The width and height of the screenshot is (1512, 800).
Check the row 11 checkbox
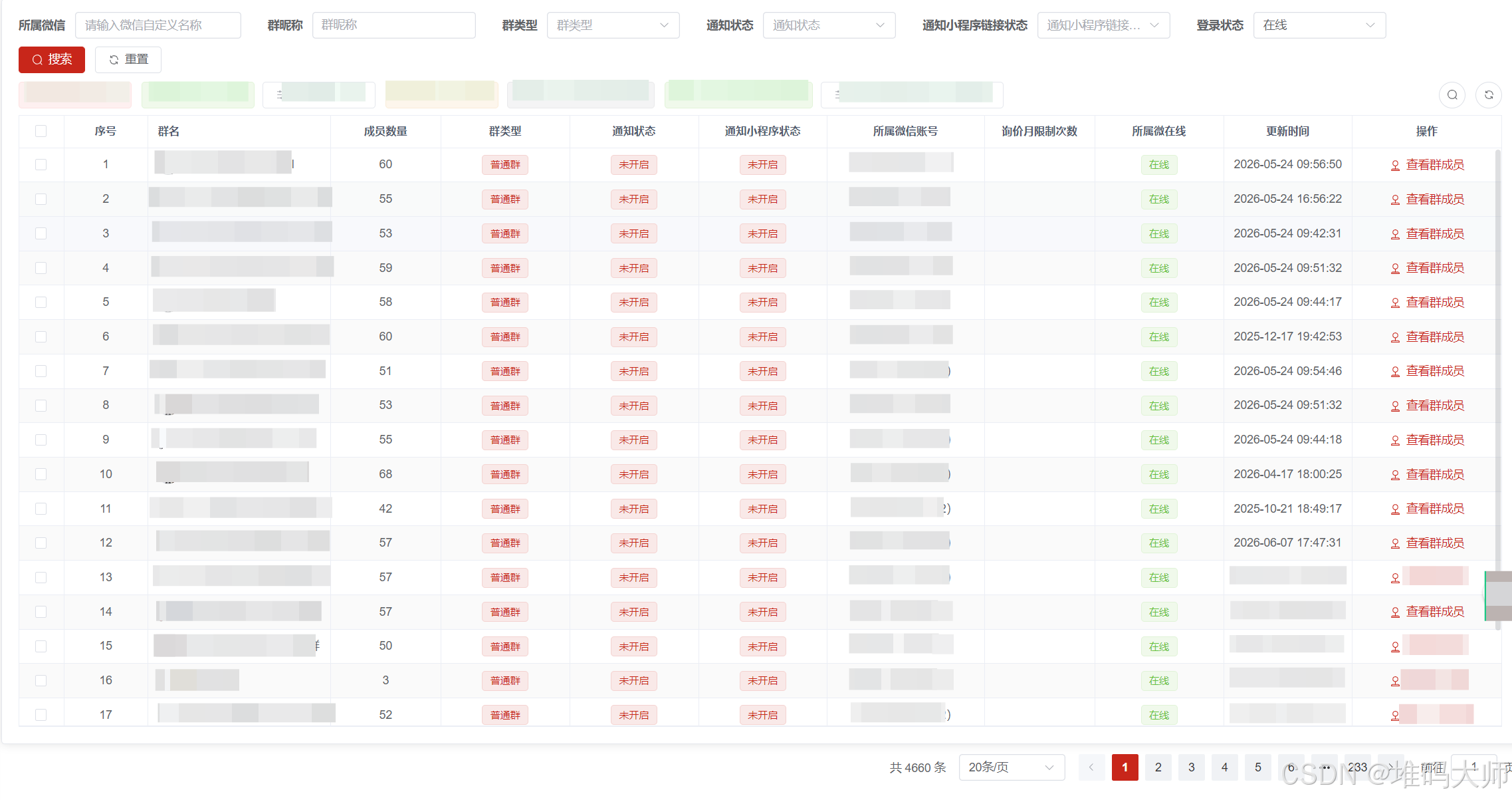41,509
